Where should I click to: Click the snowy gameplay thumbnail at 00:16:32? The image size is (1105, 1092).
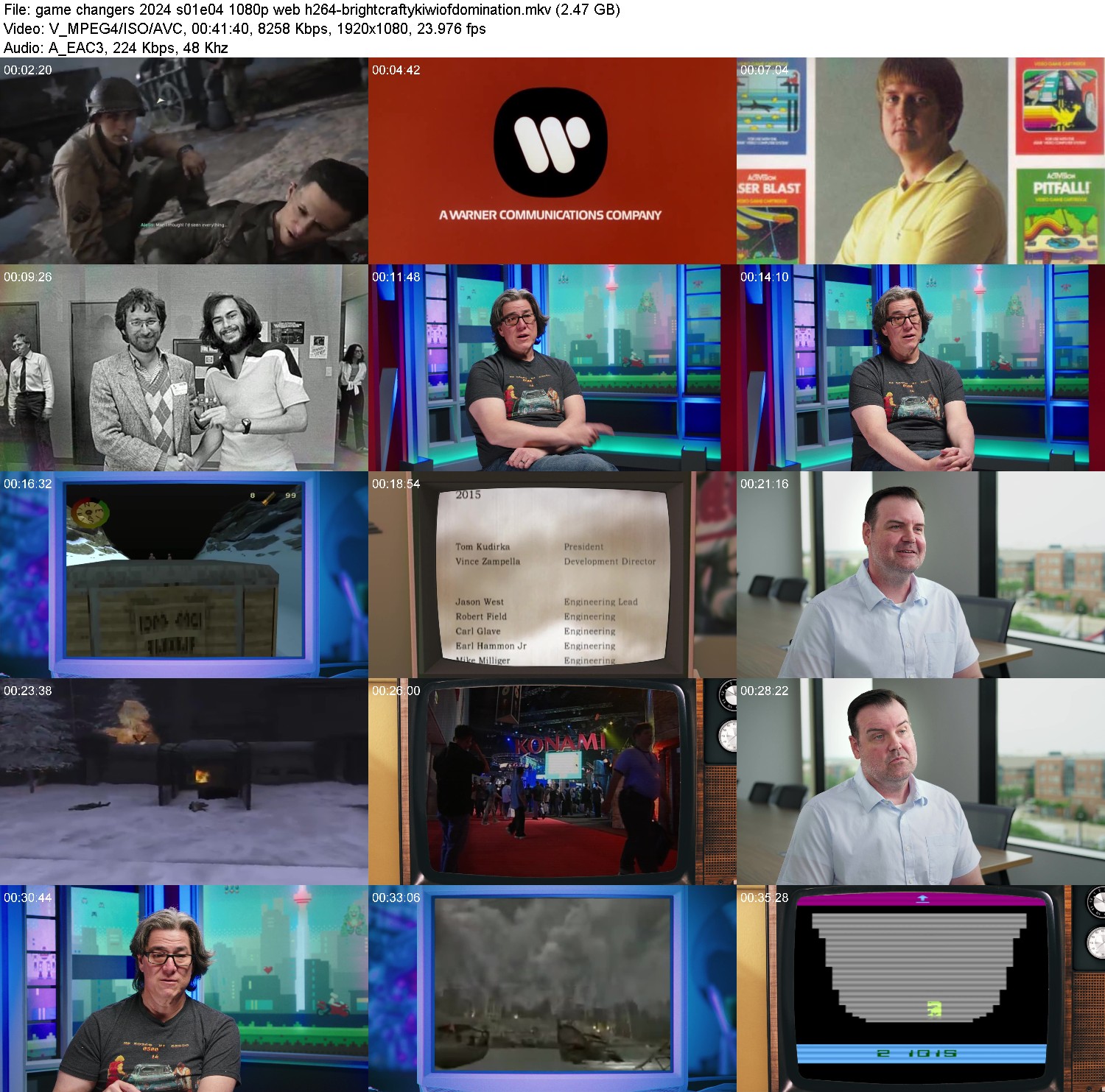click(x=184, y=575)
